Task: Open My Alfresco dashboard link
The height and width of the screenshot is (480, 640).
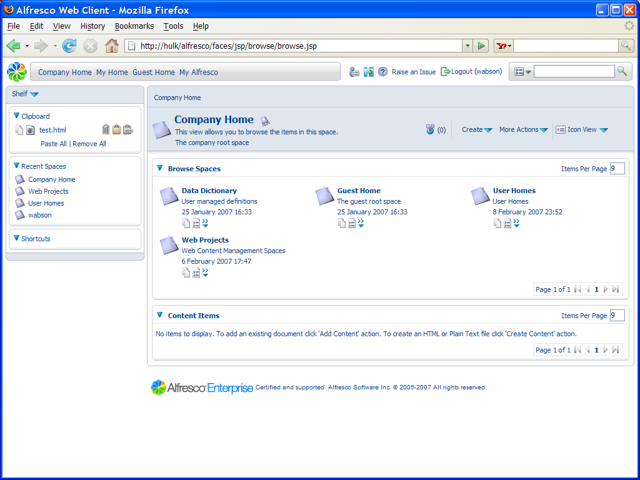Action: pyautogui.click(x=199, y=72)
